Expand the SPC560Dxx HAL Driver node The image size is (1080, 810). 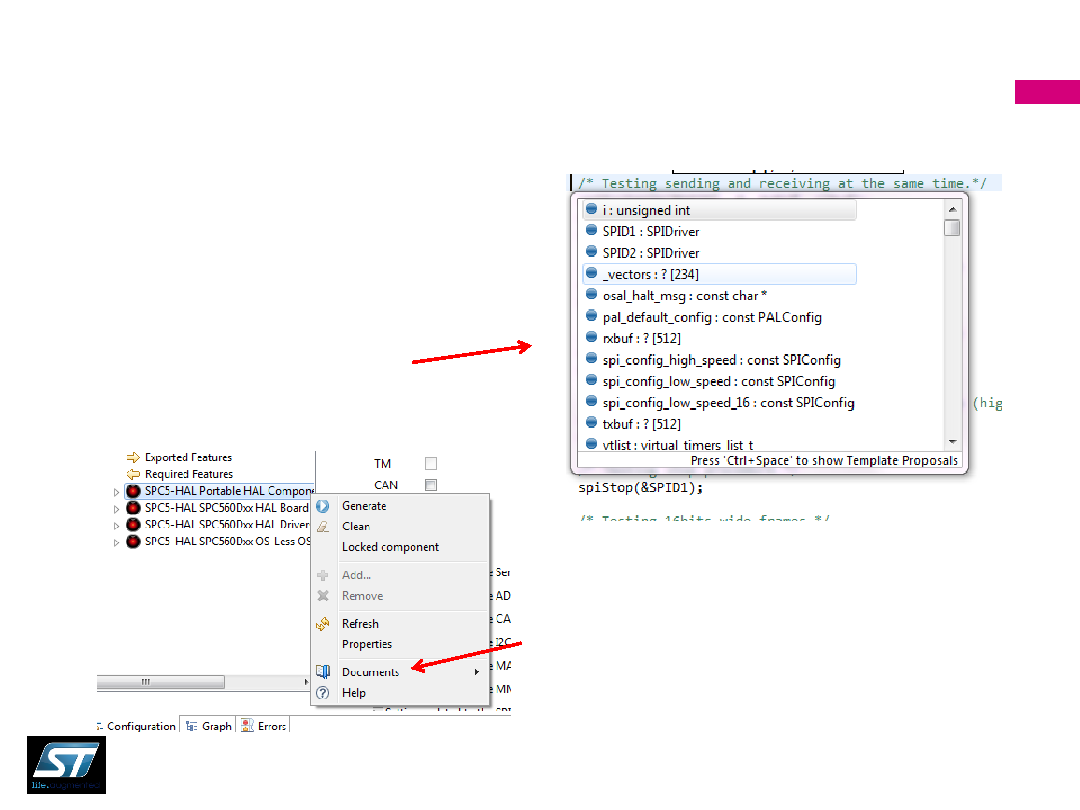116,526
